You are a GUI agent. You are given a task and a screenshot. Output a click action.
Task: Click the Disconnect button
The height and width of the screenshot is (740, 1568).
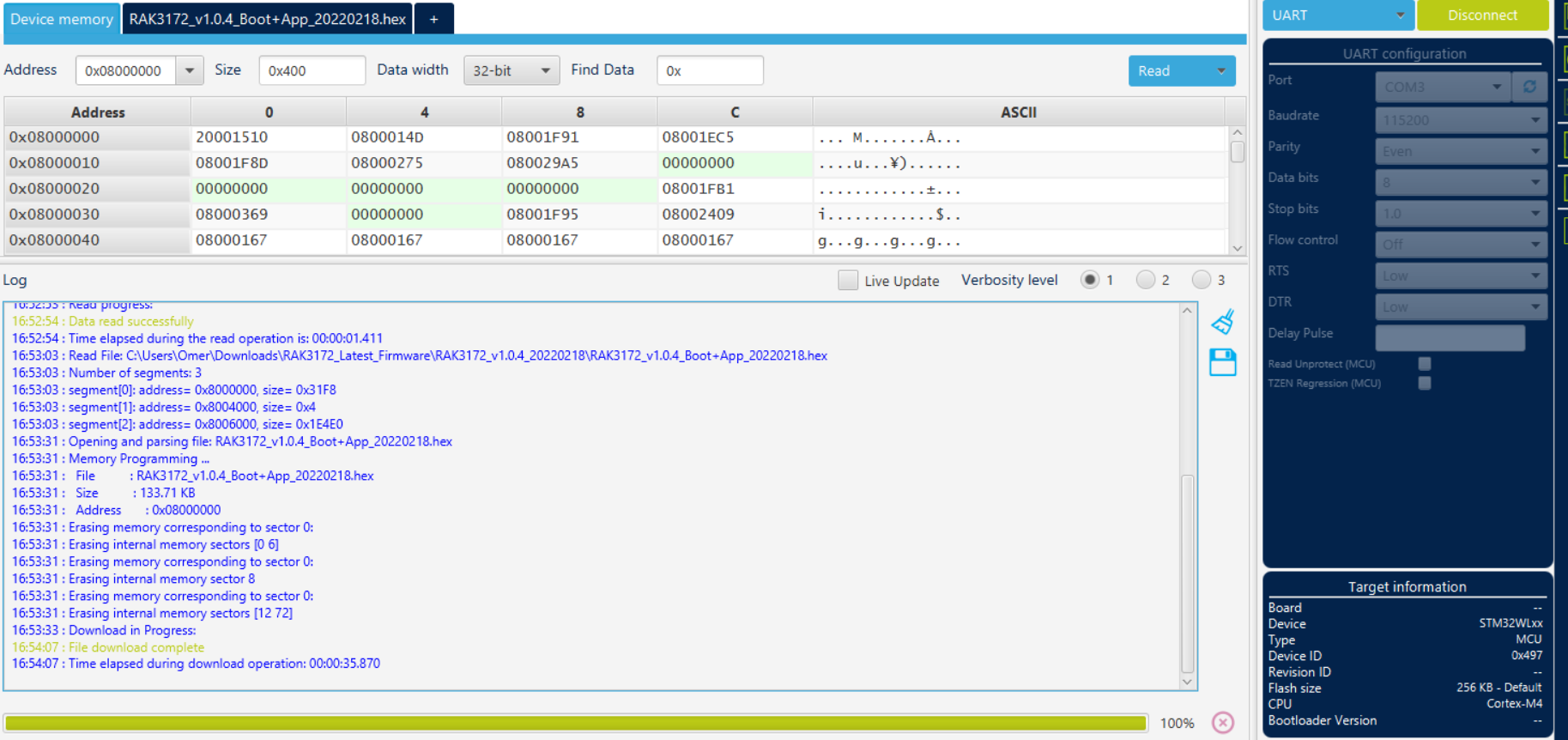pyautogui.click(x=1482, y=15)
